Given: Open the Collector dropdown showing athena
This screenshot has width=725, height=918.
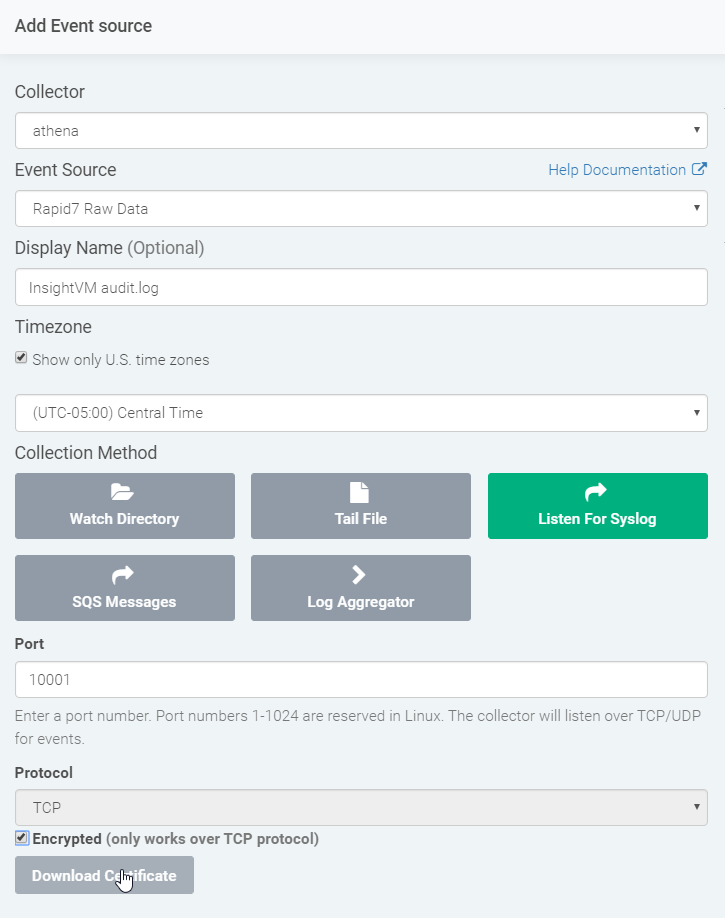Looking at the screenshot, I should point(361,130).
